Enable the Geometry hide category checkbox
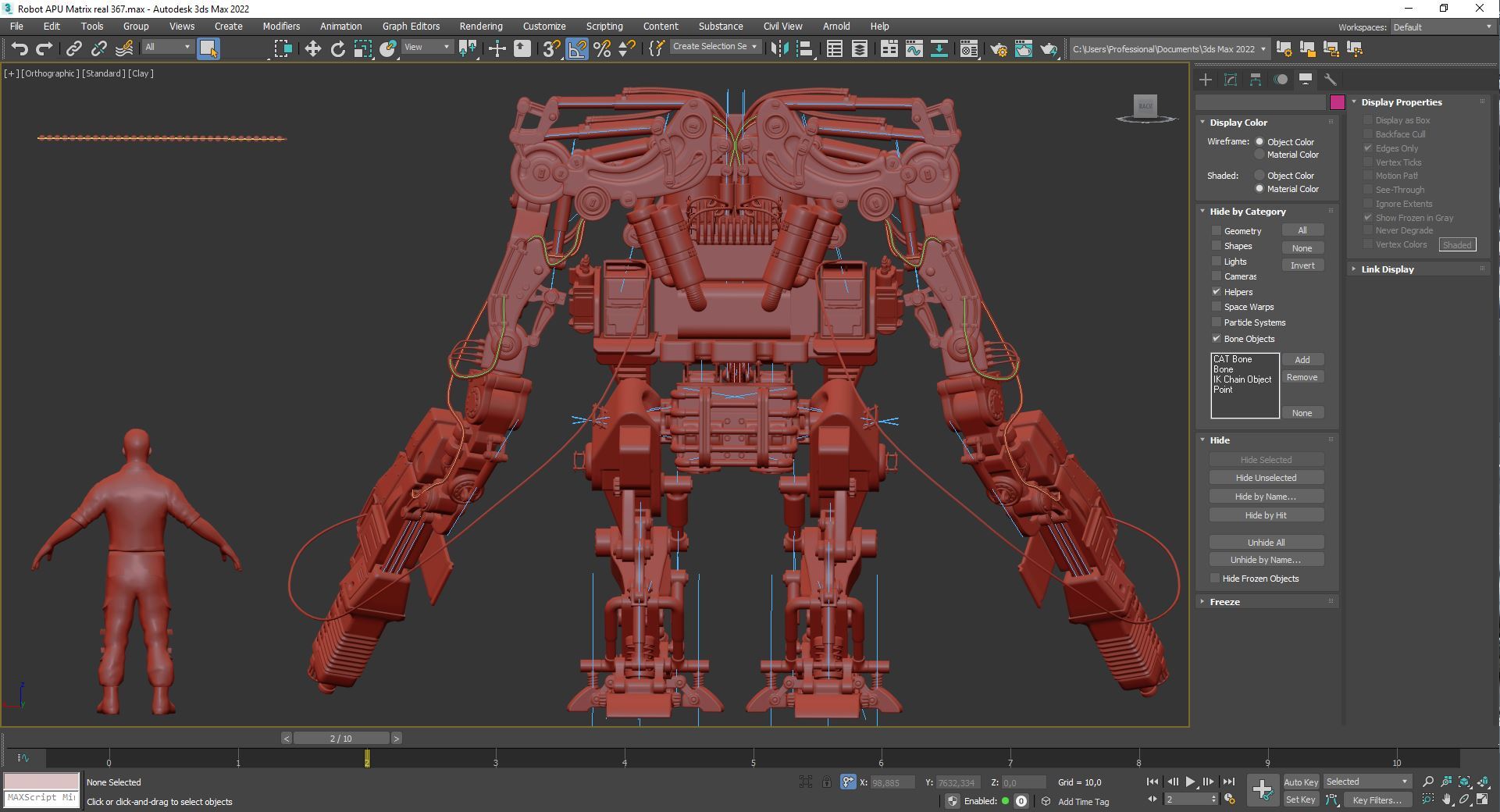 coord(1216,231)
